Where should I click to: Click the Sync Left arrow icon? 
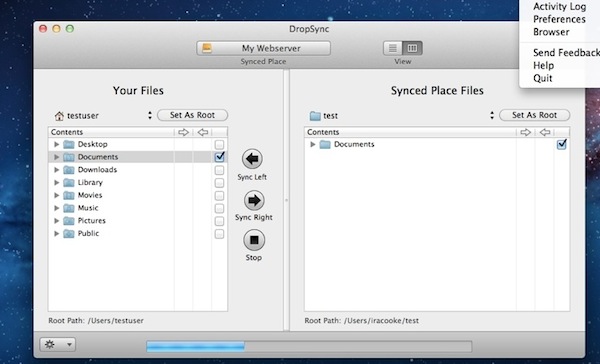pyautogui.click(x=252, y=159)
